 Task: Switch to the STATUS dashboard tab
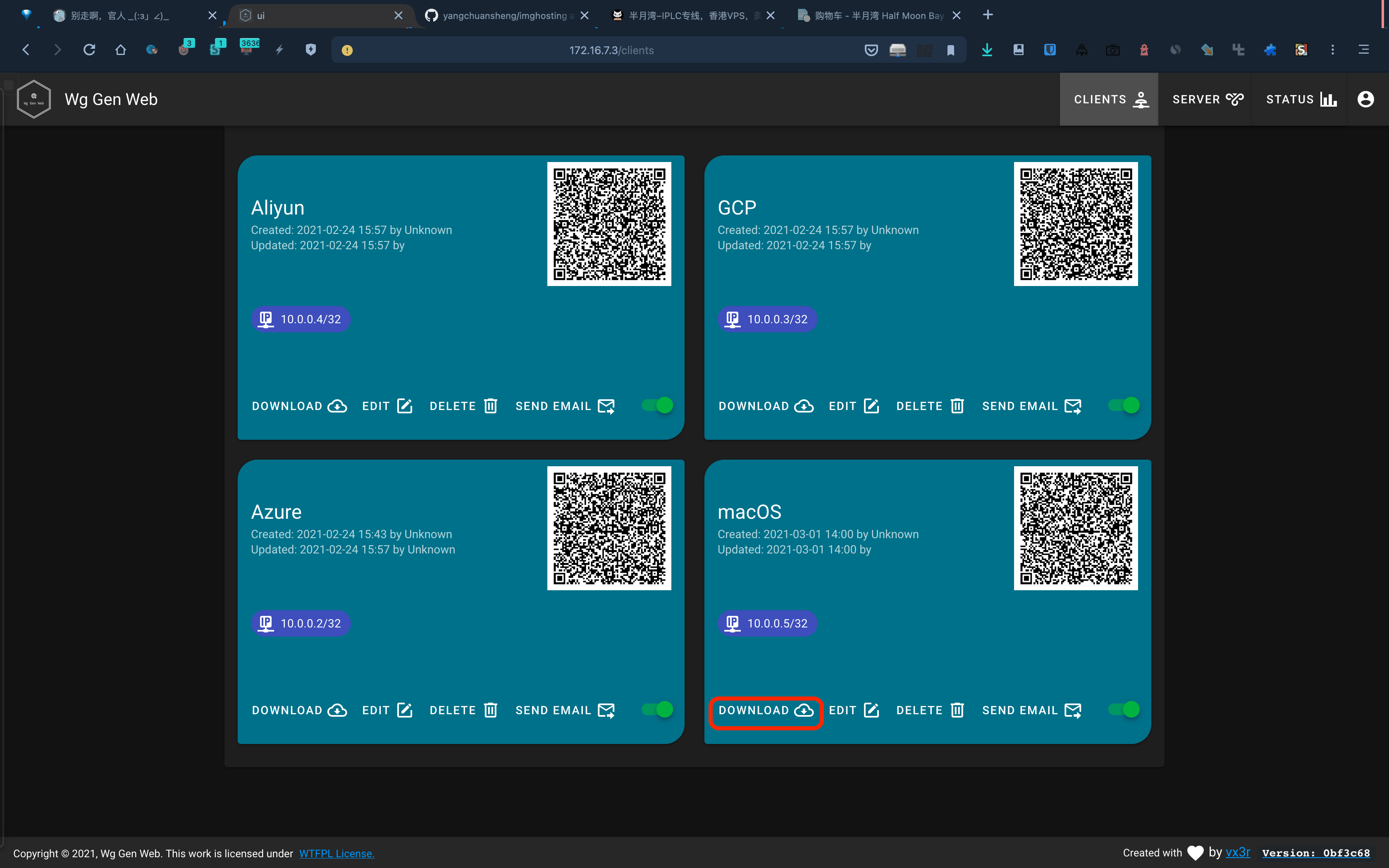tap(1300, 99)
